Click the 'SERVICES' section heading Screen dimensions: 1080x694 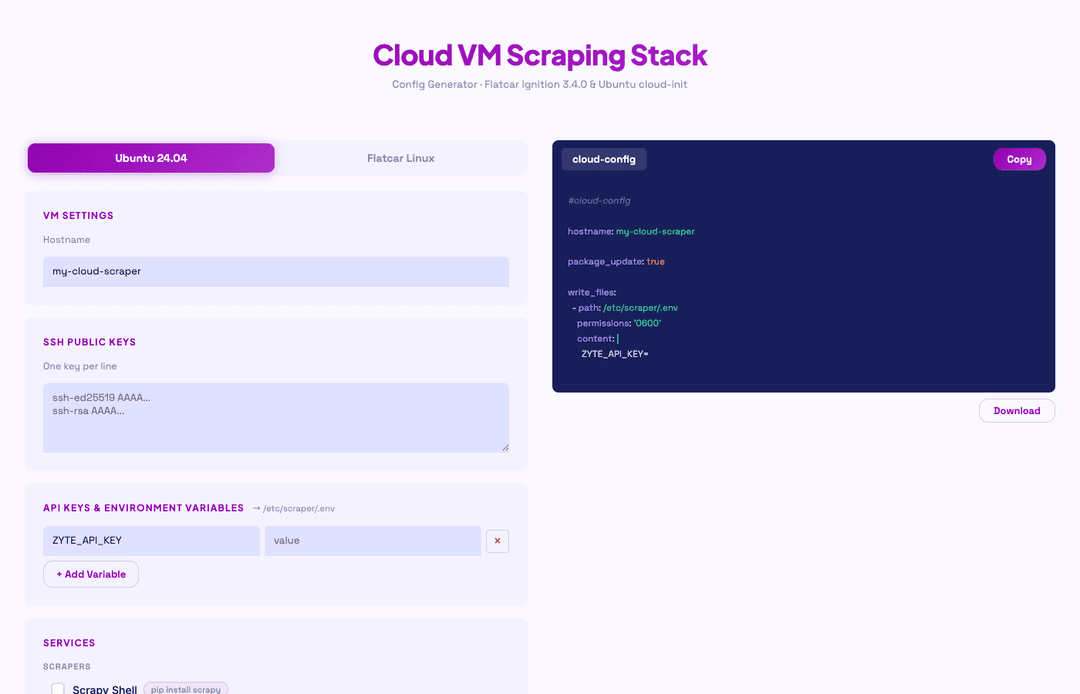(69, 643)
